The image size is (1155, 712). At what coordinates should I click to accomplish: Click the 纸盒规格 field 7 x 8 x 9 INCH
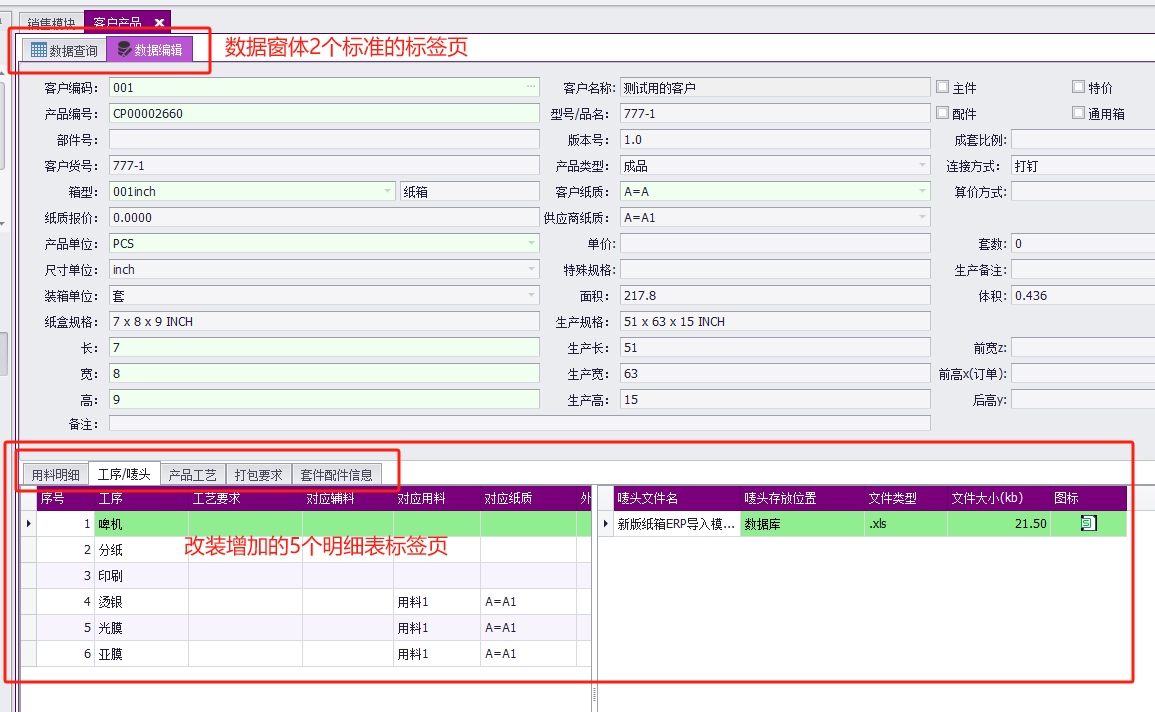pos(324,322)
